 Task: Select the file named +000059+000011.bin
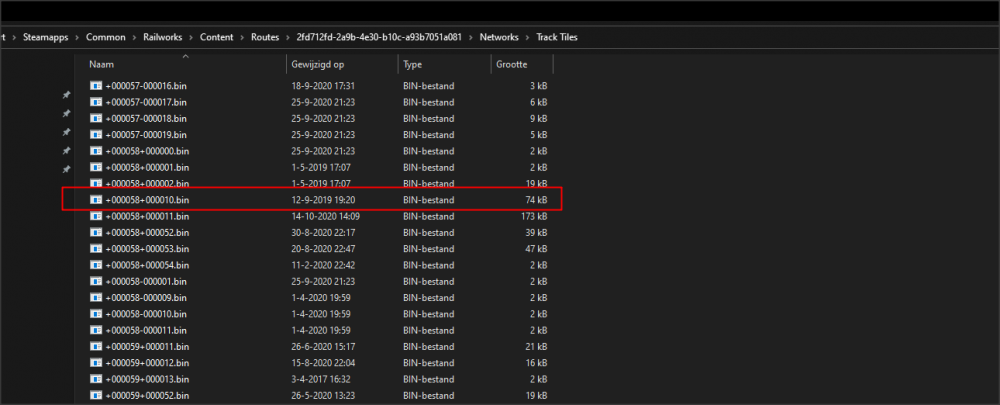coord(146,347)
